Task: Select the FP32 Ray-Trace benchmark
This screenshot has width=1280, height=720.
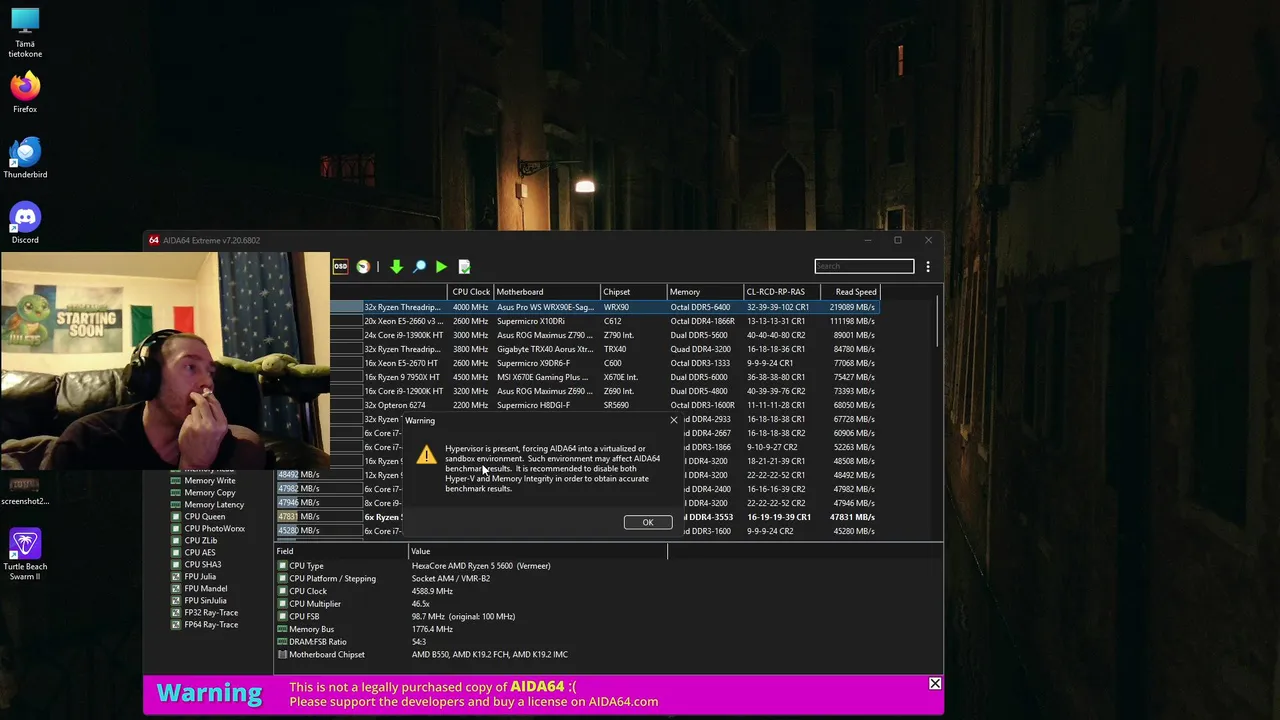Action: [x=211, y=613]
